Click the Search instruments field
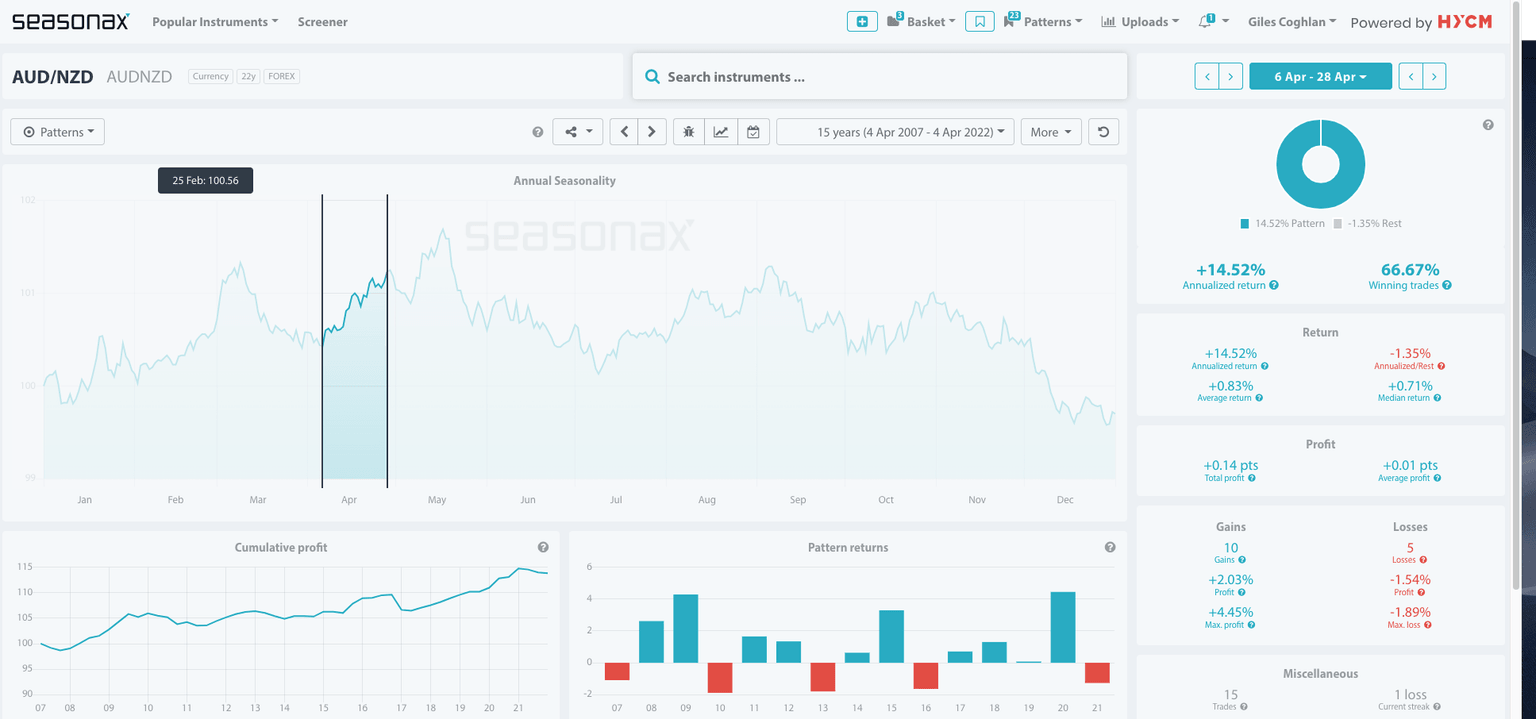Image resolution: width=1536 pixels, height=719 pixels. [x=880, y=77]
